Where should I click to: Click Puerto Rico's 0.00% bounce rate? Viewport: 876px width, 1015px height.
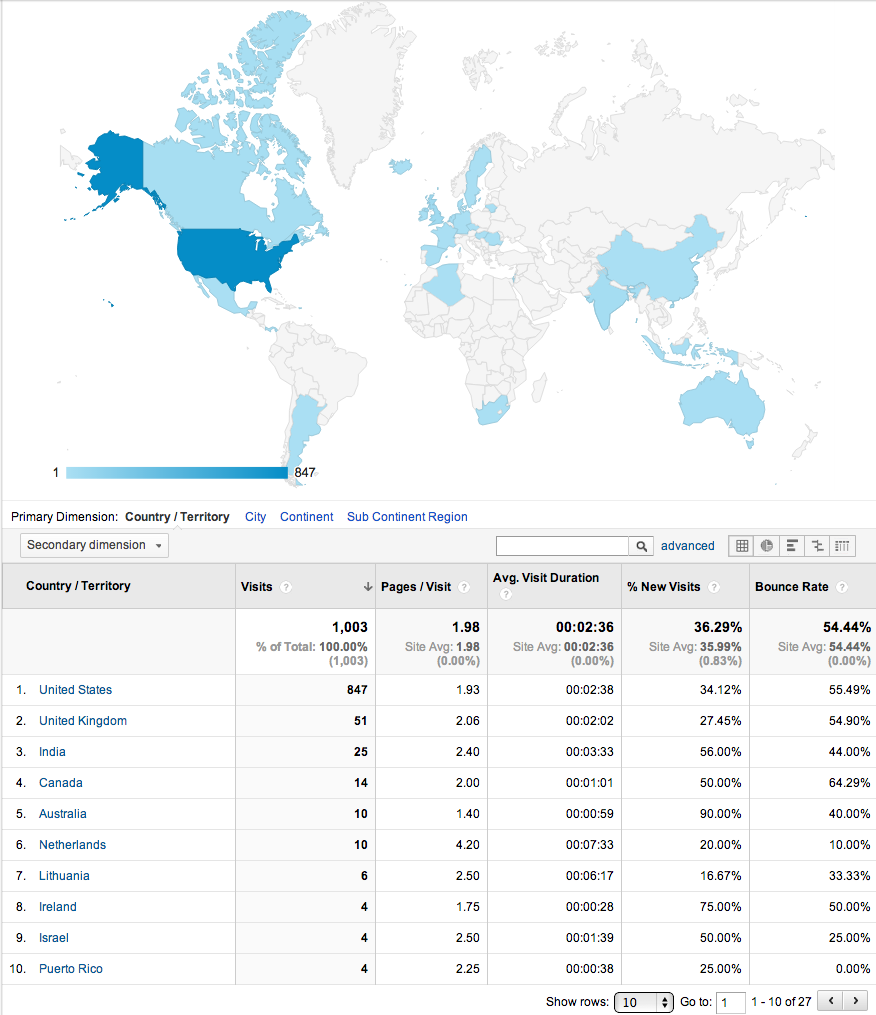click(x=853, y=970)
